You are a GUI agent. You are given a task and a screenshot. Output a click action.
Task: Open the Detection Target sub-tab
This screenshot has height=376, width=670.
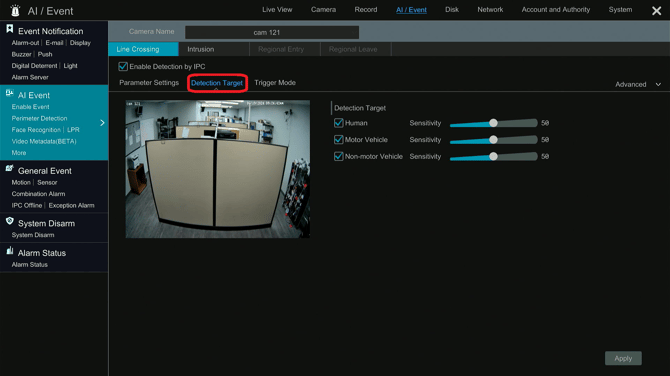(217, 83)
